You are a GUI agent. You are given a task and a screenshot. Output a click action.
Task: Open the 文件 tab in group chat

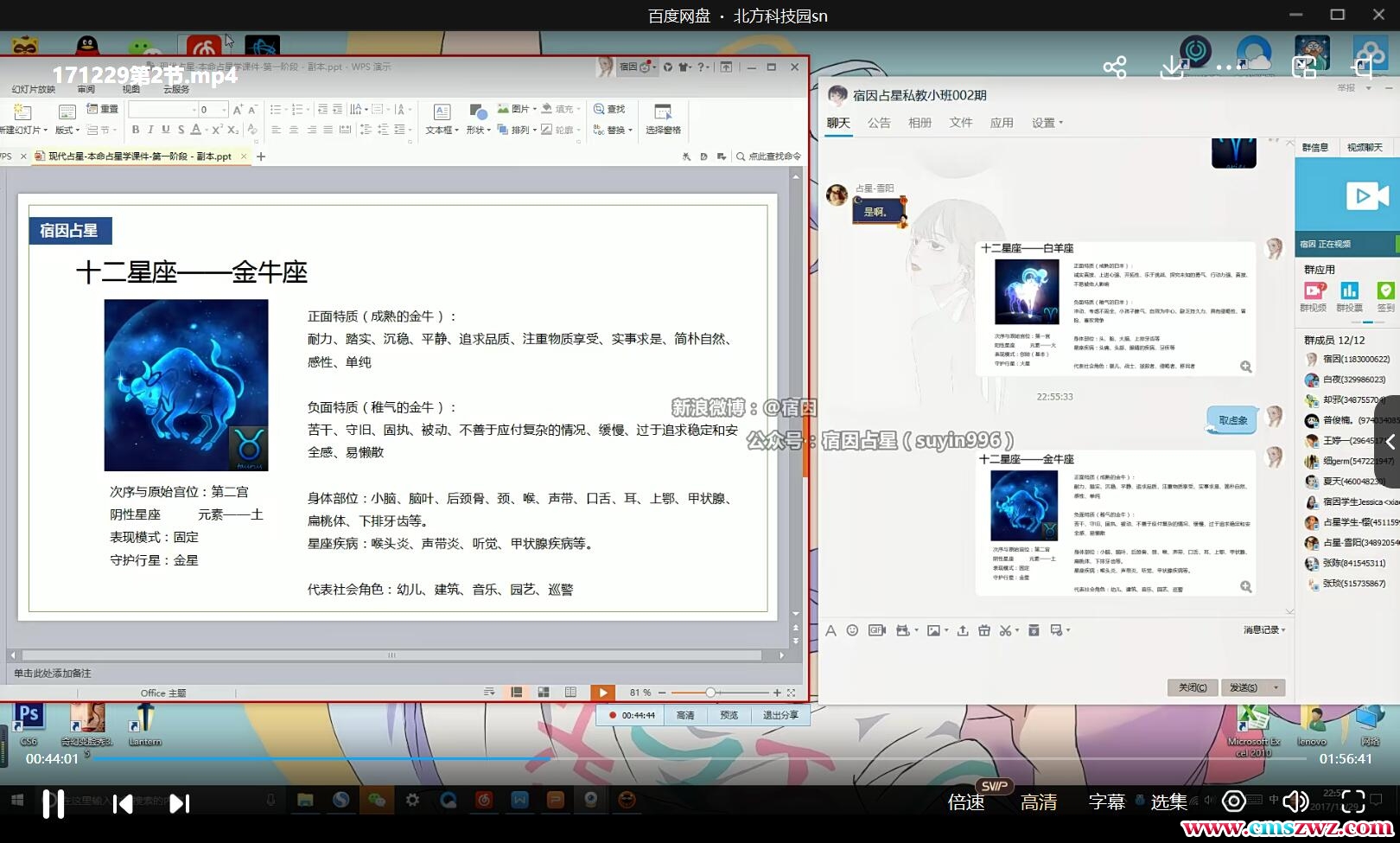click(961, 123)
